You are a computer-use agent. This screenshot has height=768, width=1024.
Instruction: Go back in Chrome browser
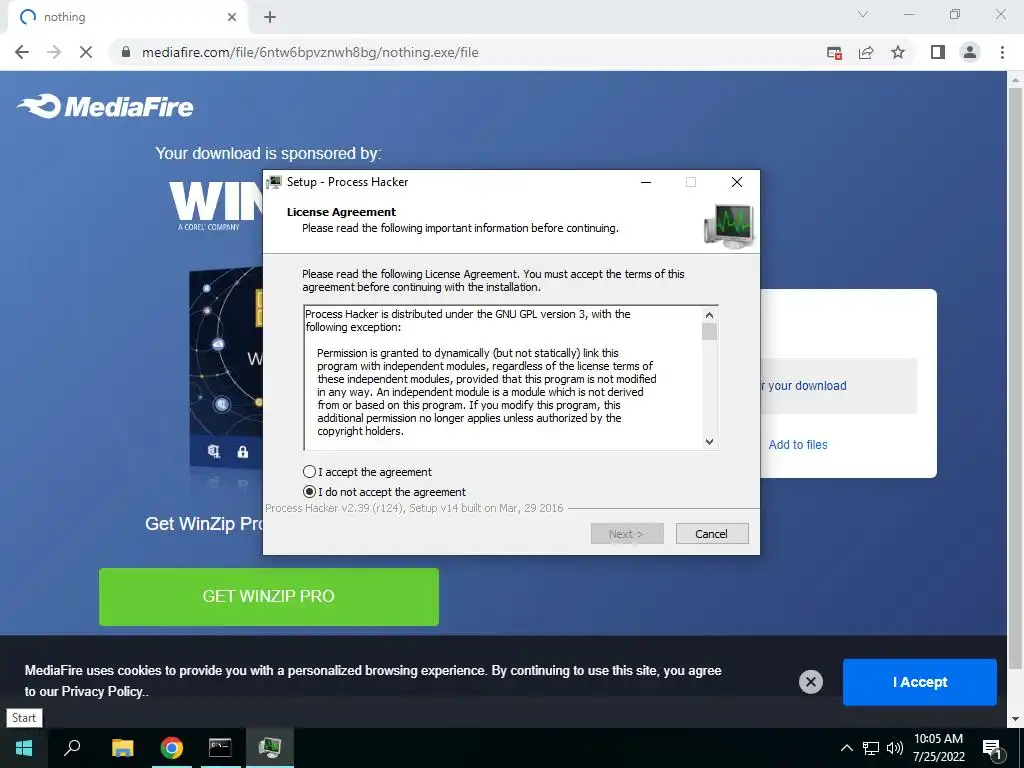22,52
